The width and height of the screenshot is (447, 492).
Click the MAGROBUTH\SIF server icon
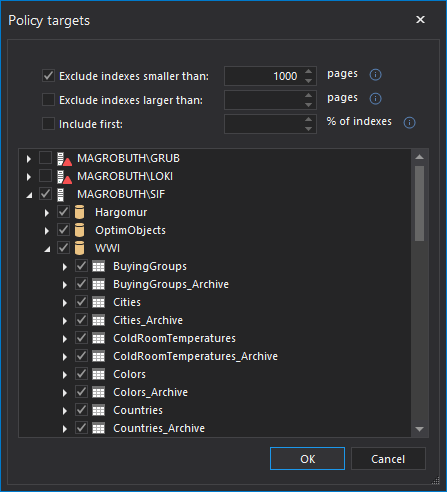coord(61,195)
